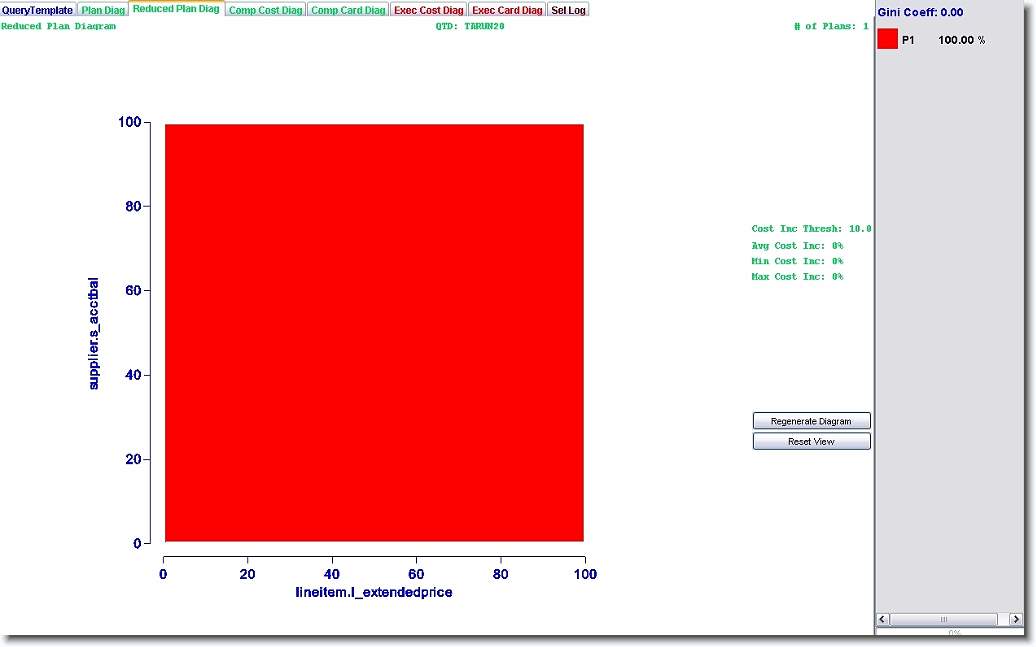Open the QueryTemplate tab

38,10
